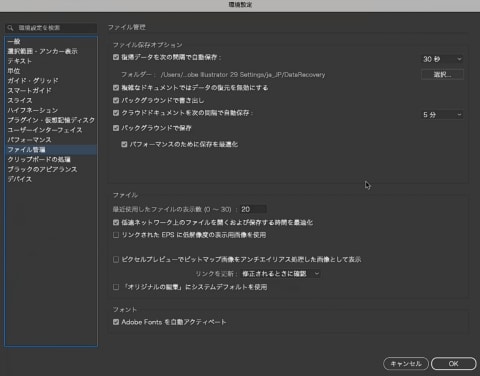Toggle パフォーマンスのために保存を最適化 checkbox
The image size is (480, 376).
[x=124, y=144]
